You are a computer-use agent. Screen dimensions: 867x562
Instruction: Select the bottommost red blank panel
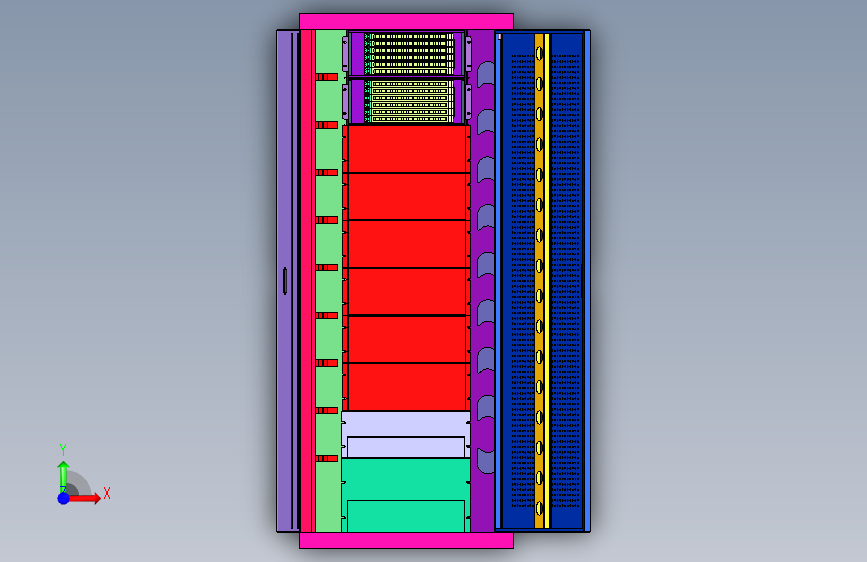pyautogui.click(x=406, y=387)
